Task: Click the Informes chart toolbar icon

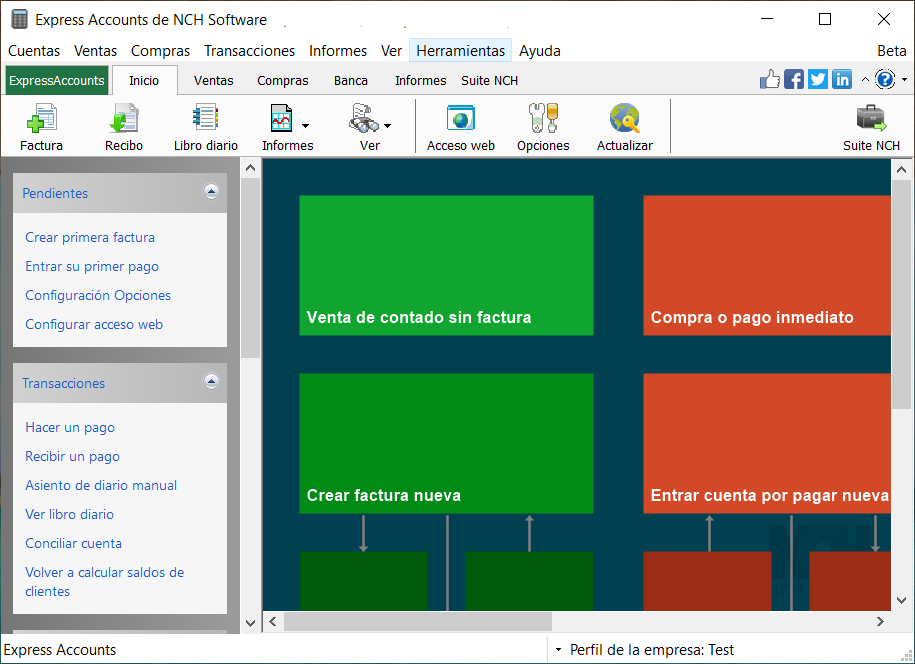Action: coord(281,118)
